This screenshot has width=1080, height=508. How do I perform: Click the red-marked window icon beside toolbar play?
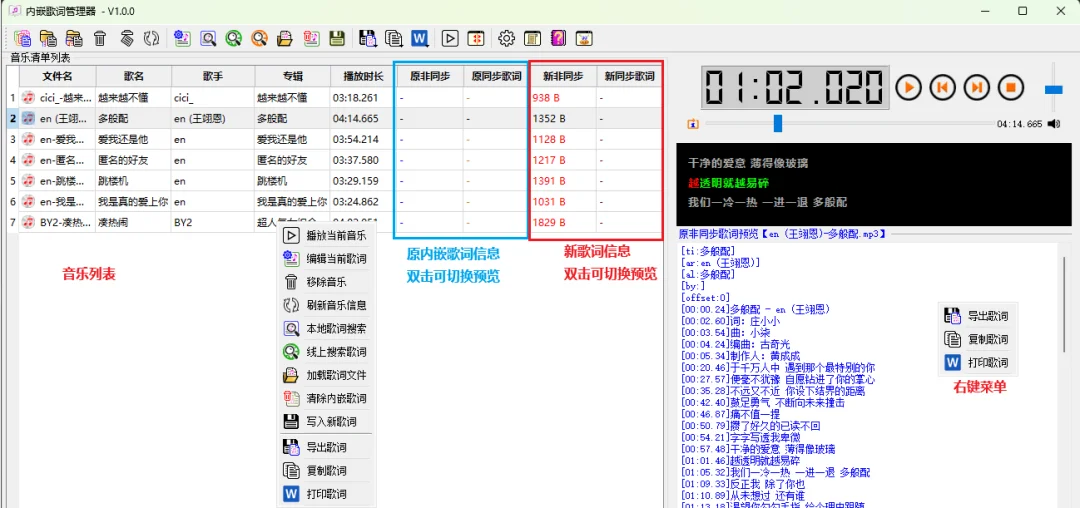475,39
